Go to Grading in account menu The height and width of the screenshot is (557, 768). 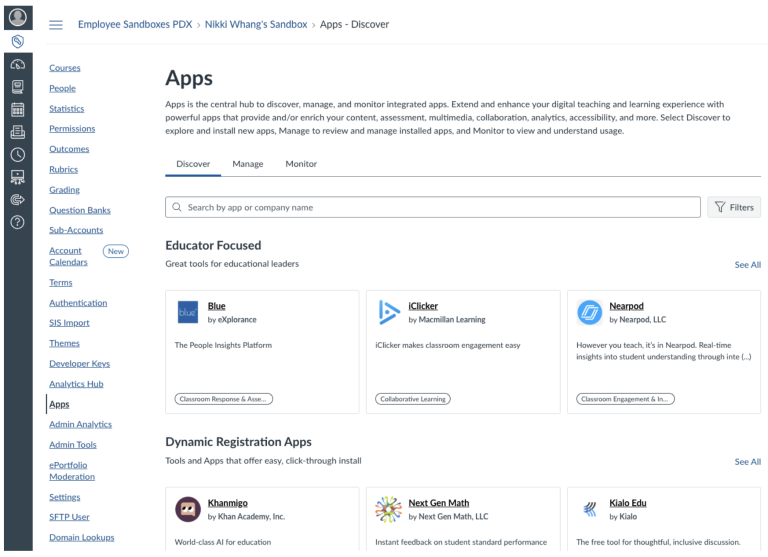tap(64, 190)
